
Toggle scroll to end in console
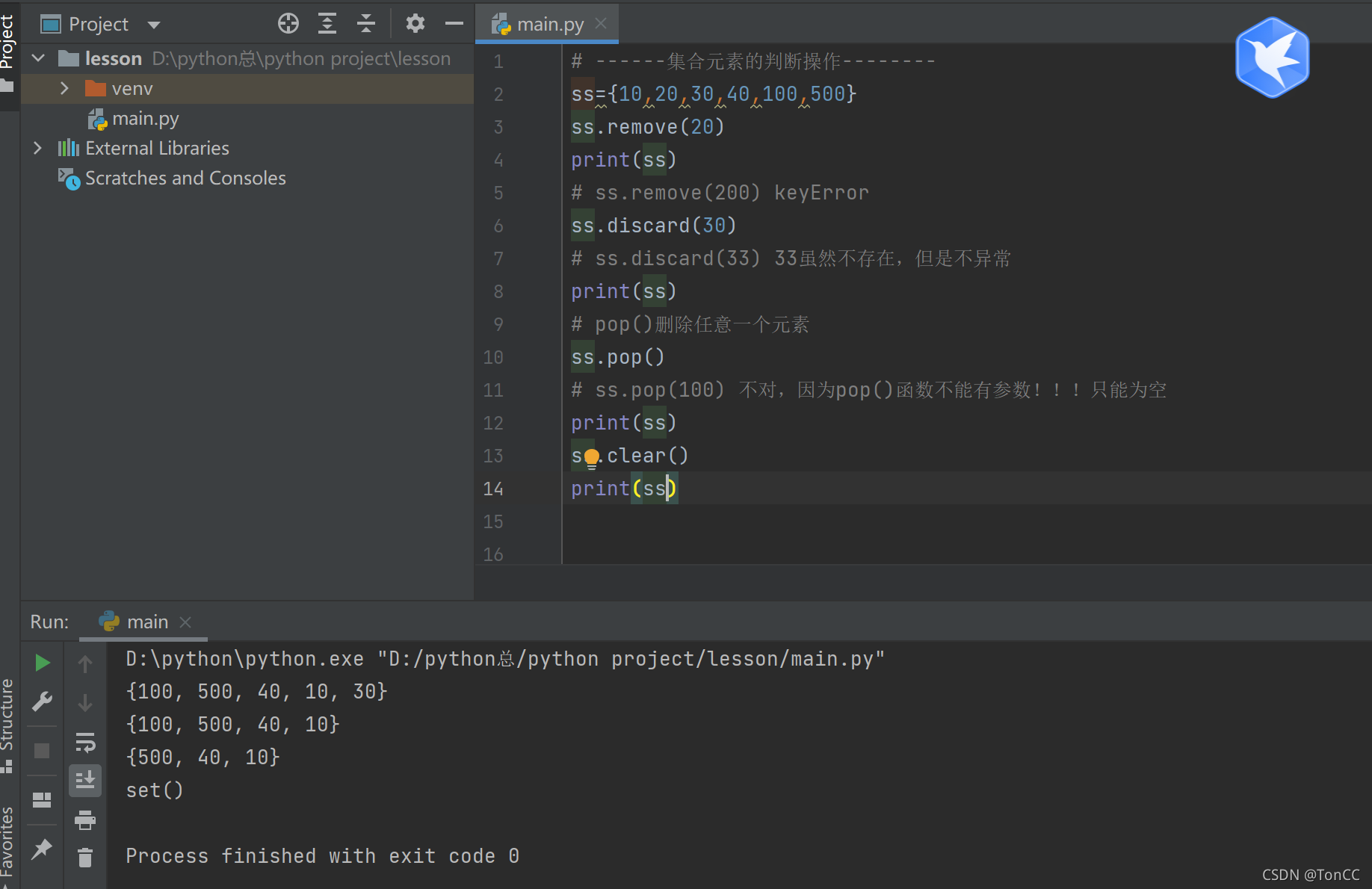[85, 781]
